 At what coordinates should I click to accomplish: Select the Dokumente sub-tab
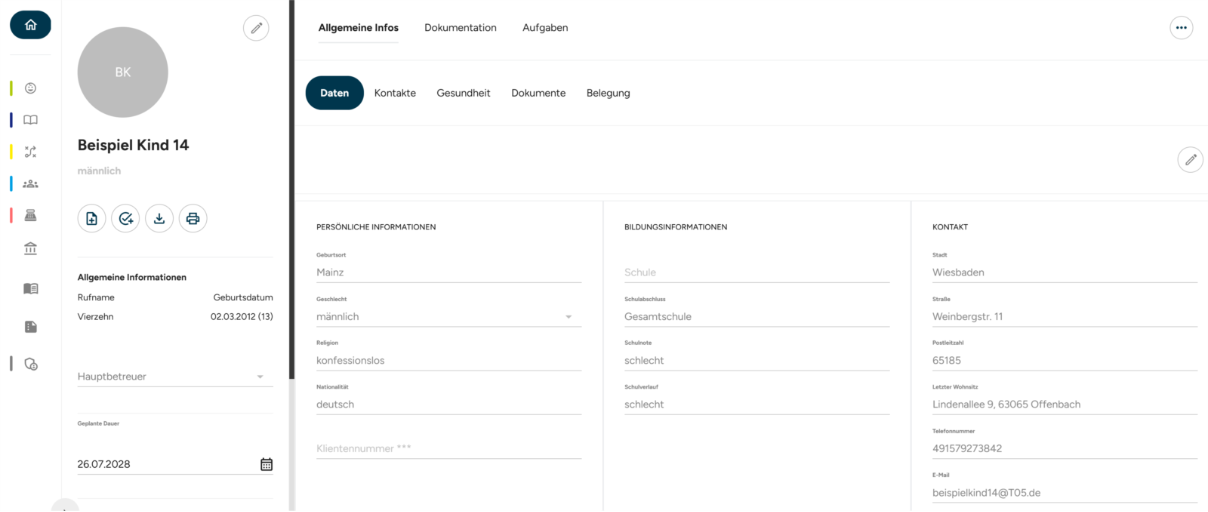click(x=538, y=93)
